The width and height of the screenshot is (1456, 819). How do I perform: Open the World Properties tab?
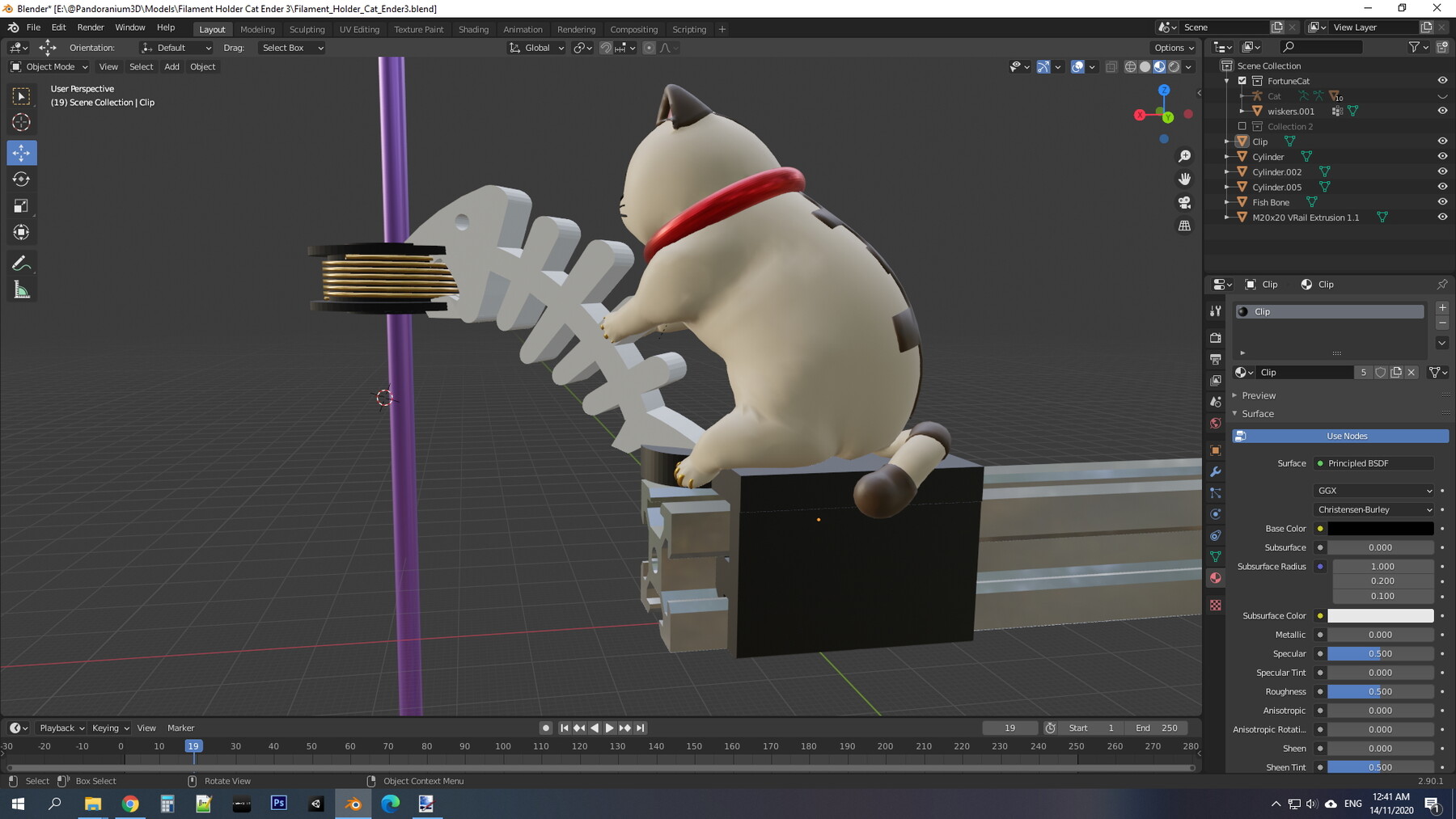pyautogui.click(x=1215, y=424)
